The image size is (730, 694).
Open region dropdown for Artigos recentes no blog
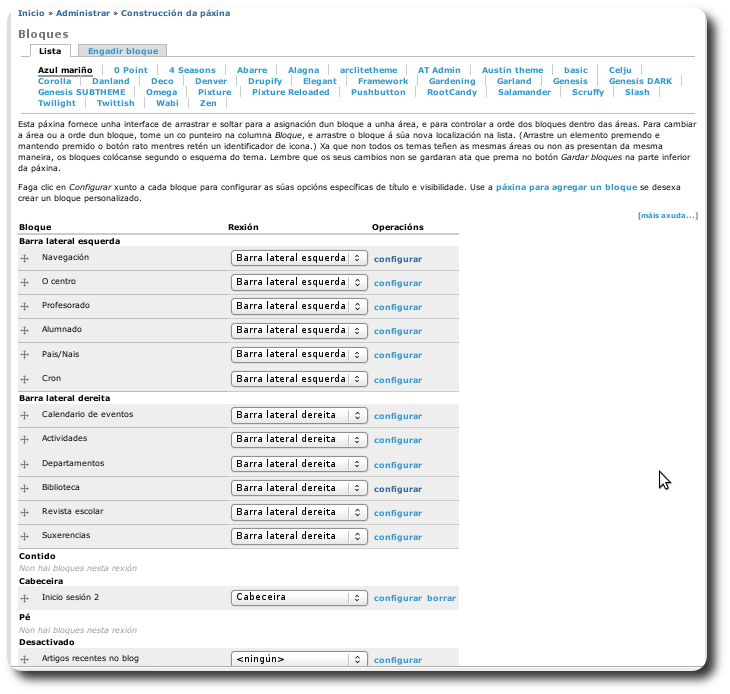coord(299,660)
